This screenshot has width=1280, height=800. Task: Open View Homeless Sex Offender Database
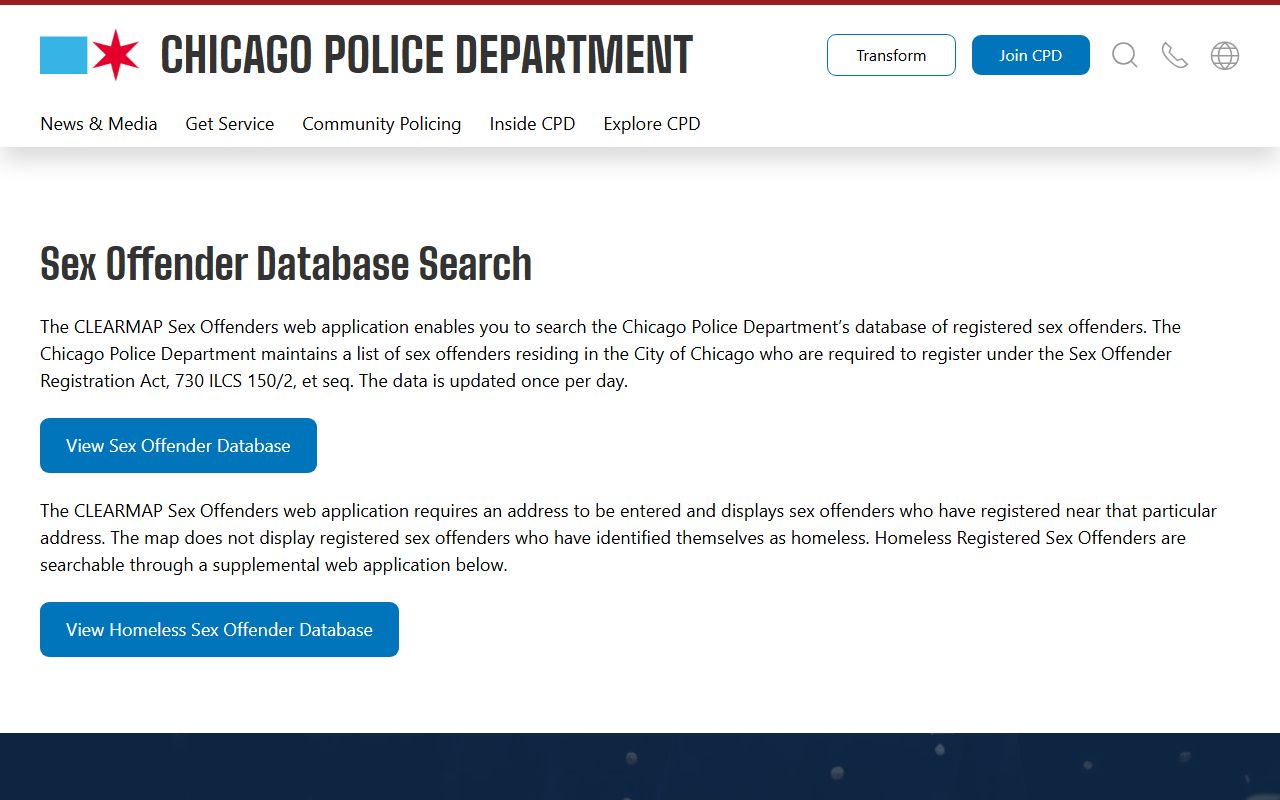tap(219, 630)
